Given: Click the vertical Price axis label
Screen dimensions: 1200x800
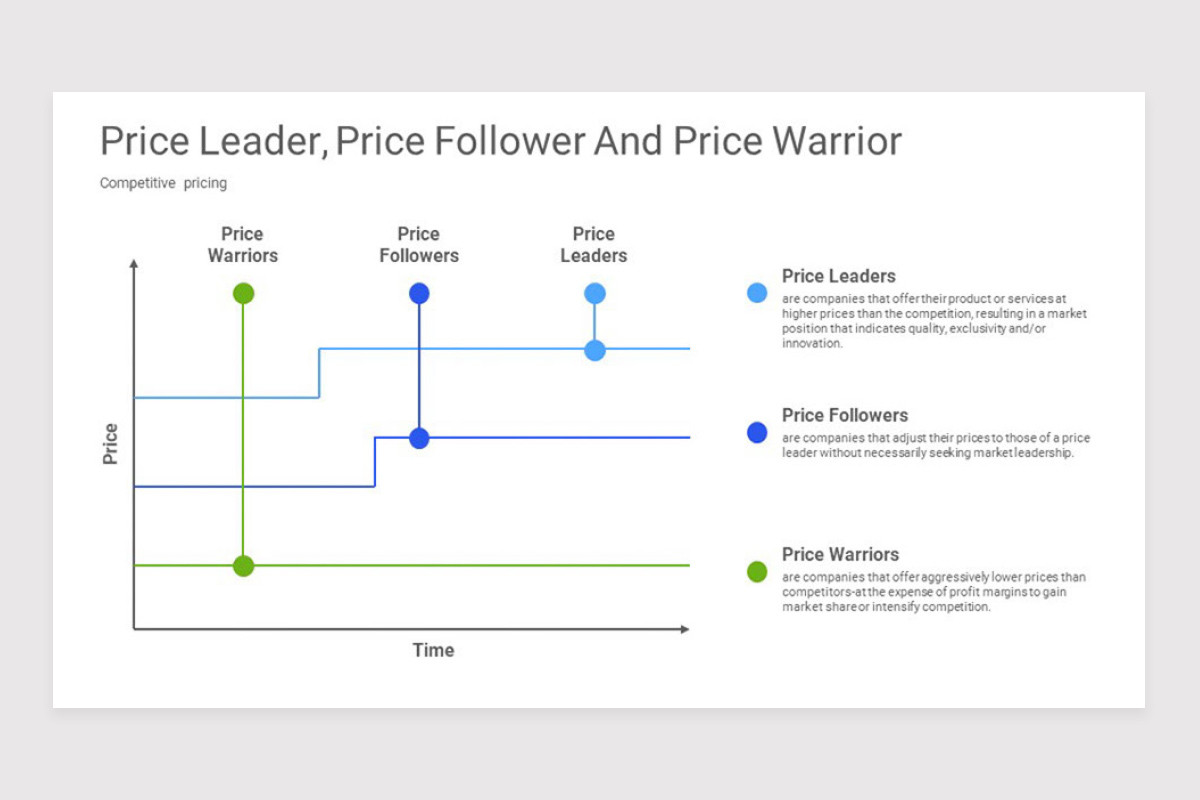Looking at the screenshot, I should [111, 444].
